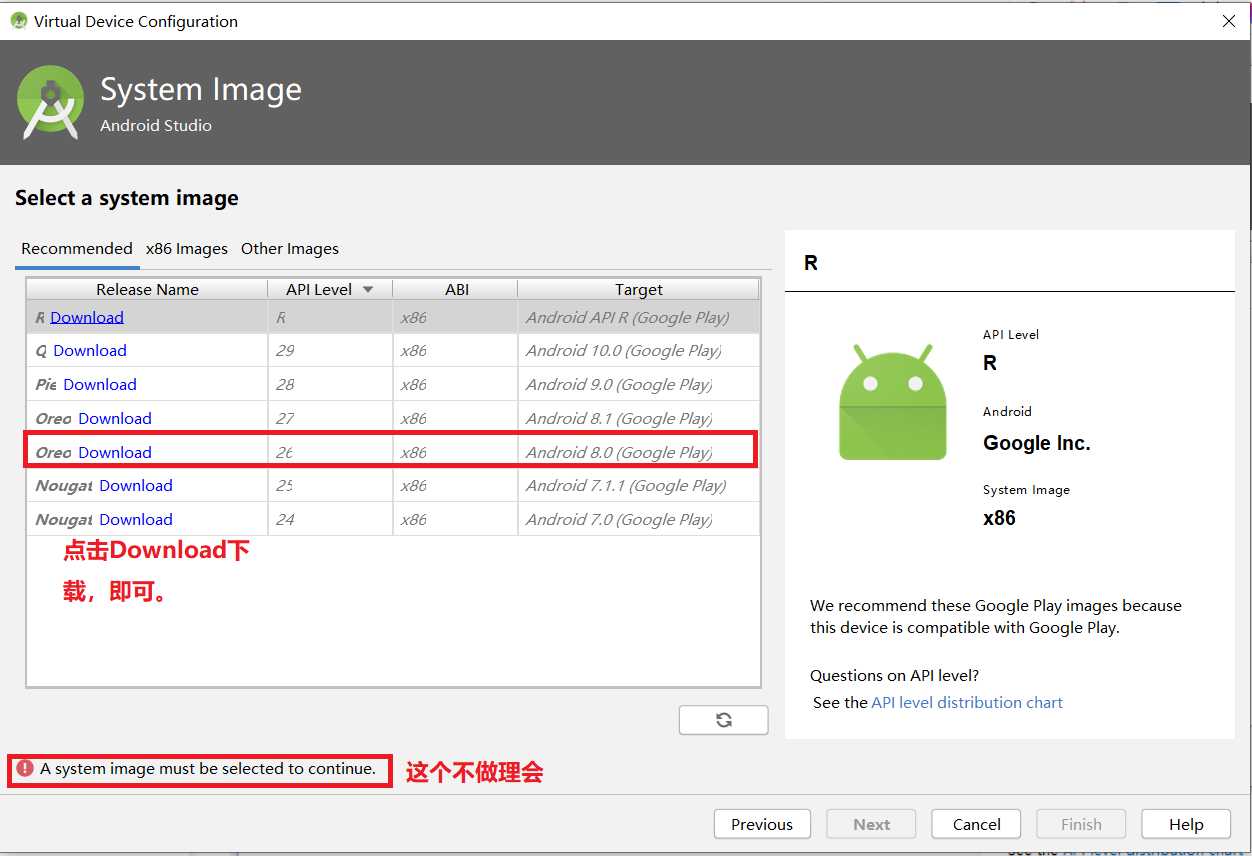This screenshot has width=1252, height=856.
Task: Download the Pie API 28 image
Action: (x=100, y=384)
